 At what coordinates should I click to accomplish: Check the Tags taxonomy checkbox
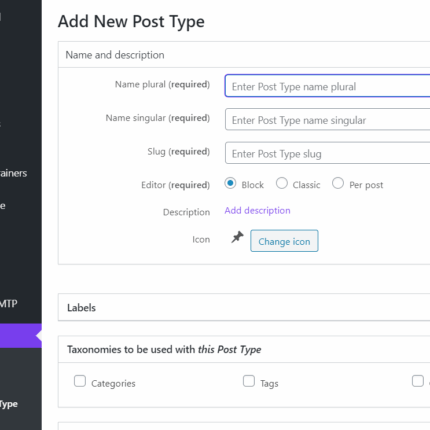[249, 381]
